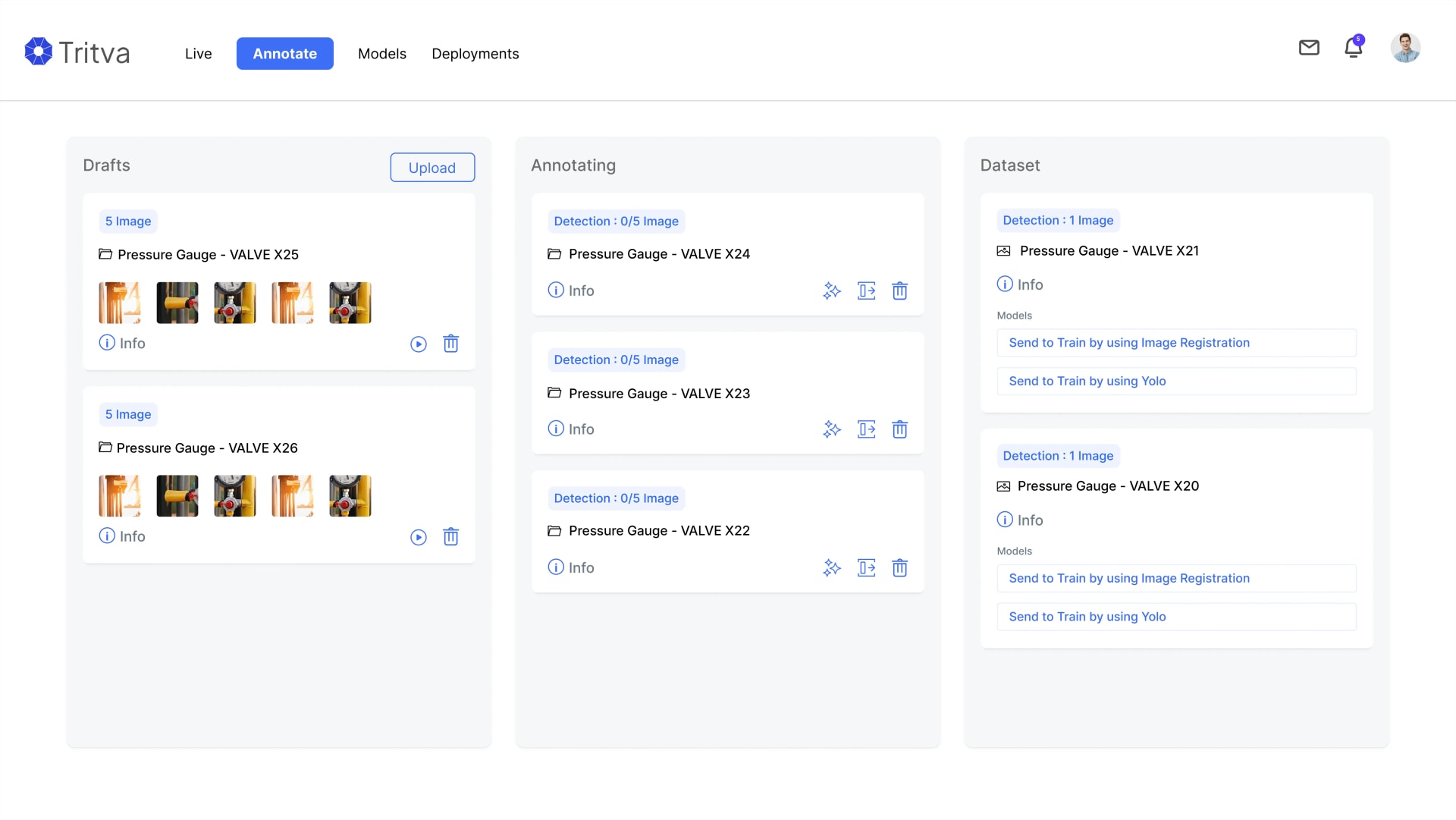Open Info for VALVE X21 dataset
The image size is (1456, 820).
point(1020,284)
